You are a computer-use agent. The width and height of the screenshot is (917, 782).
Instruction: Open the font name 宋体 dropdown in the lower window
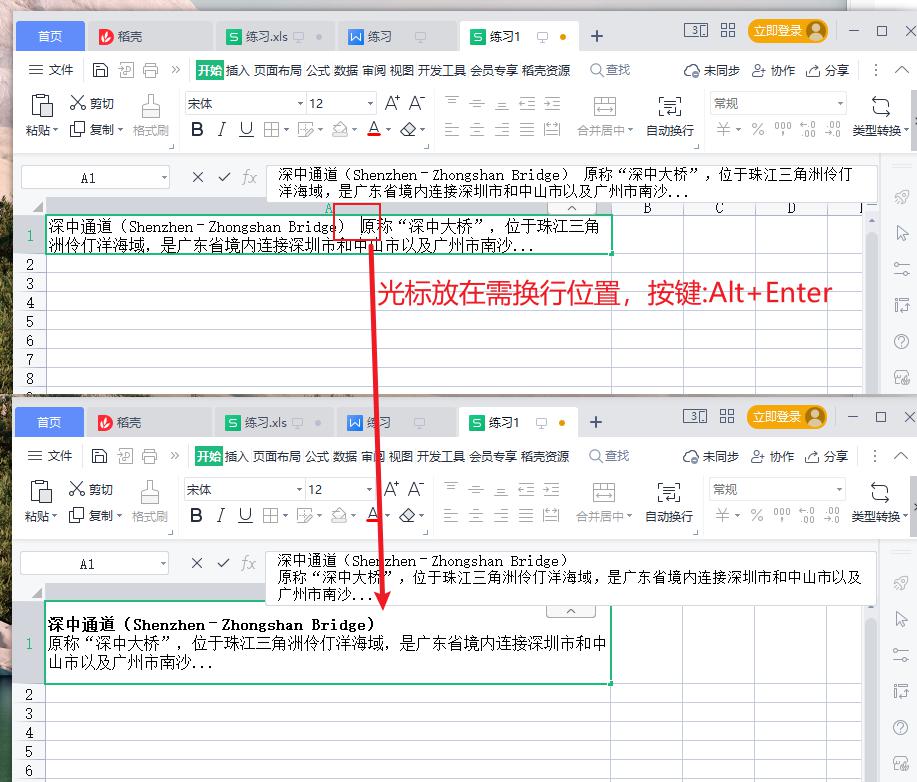[x=299, y=490]
